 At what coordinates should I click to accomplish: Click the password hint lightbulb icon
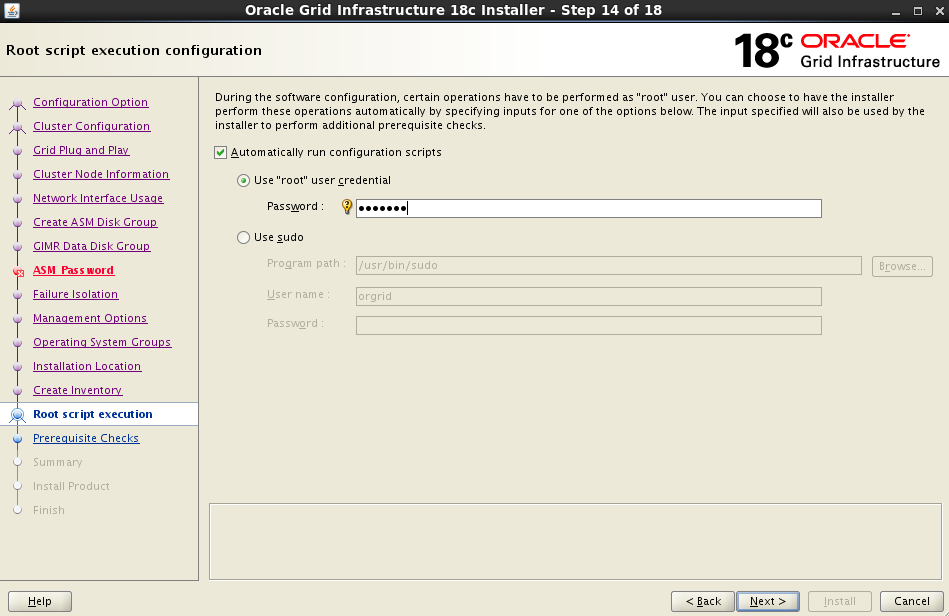(347, 207)
